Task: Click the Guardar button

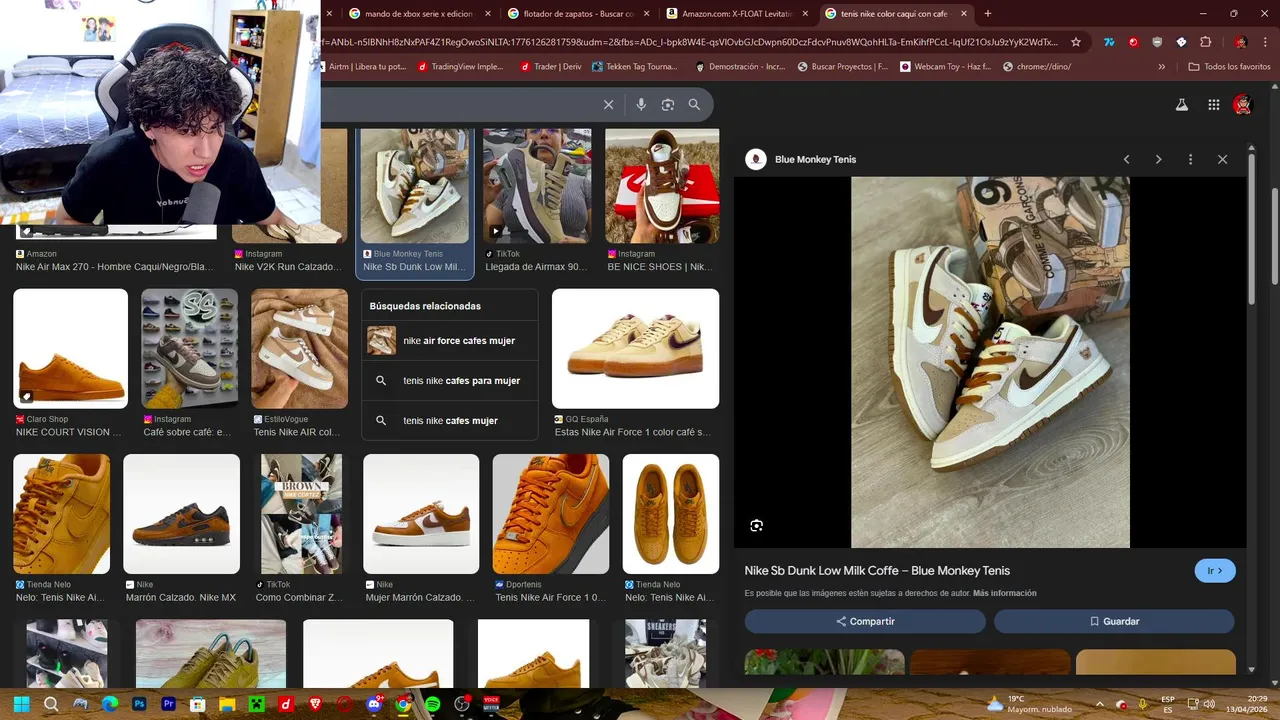Action: (1114, 621)
